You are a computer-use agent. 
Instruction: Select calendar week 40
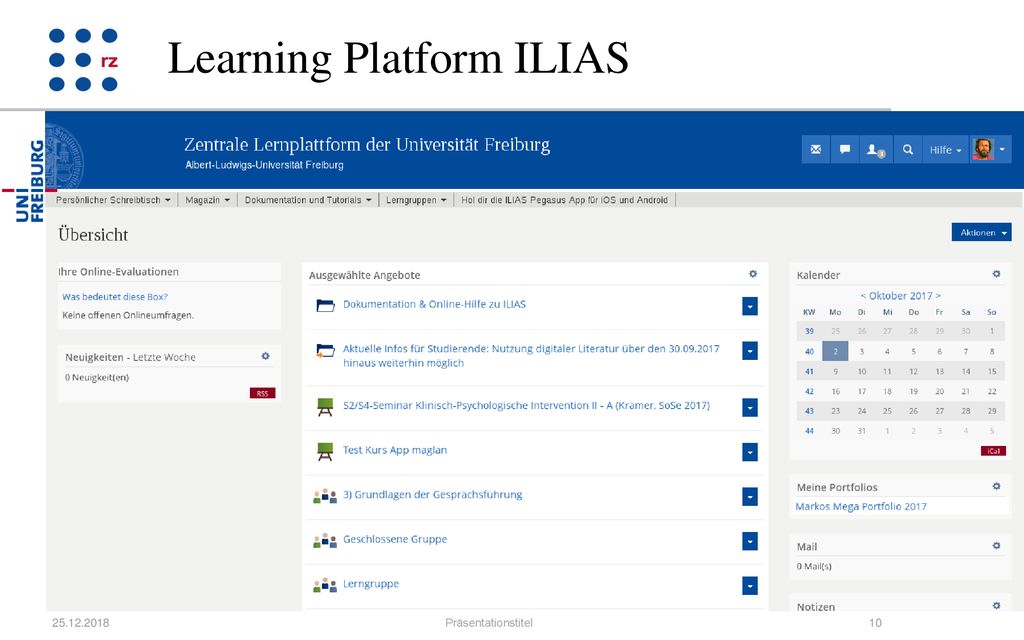[x=809, y=351]
